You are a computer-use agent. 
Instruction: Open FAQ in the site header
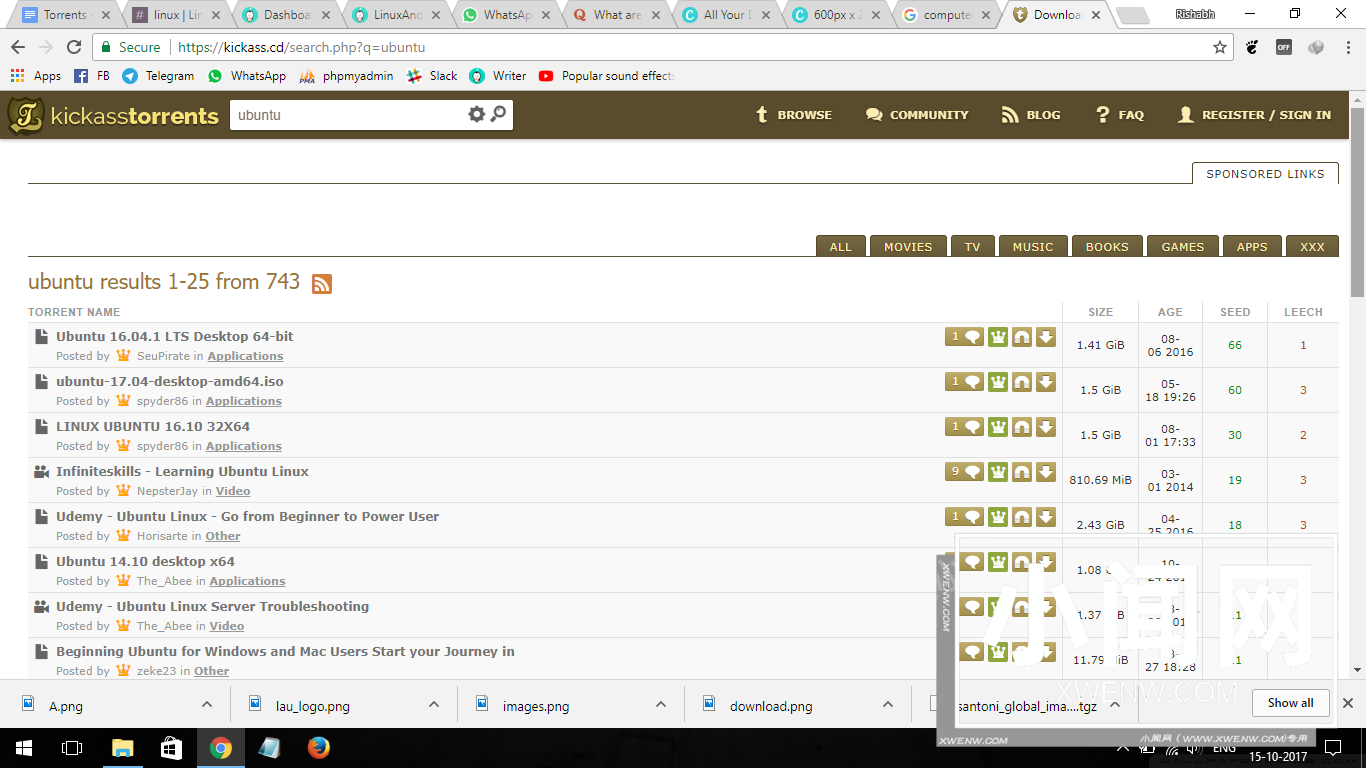(x=1119, y=115)
